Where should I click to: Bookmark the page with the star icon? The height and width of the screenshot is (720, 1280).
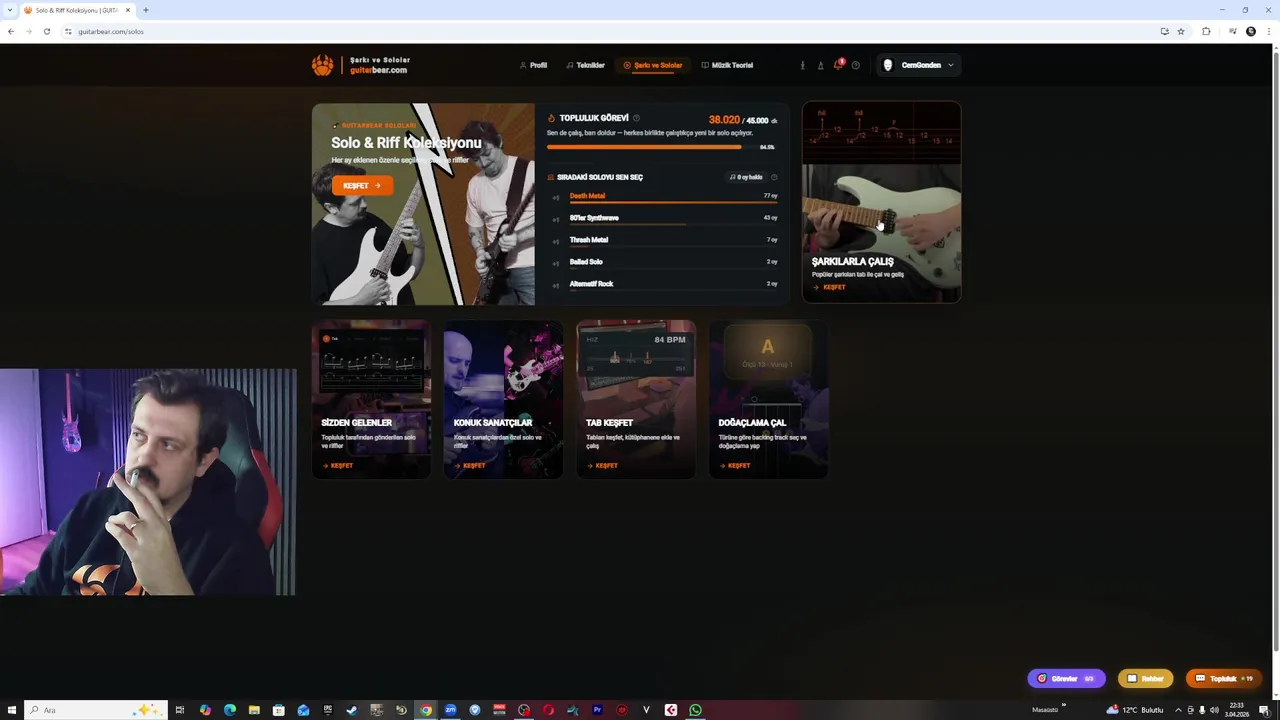tap(1181, 31)
